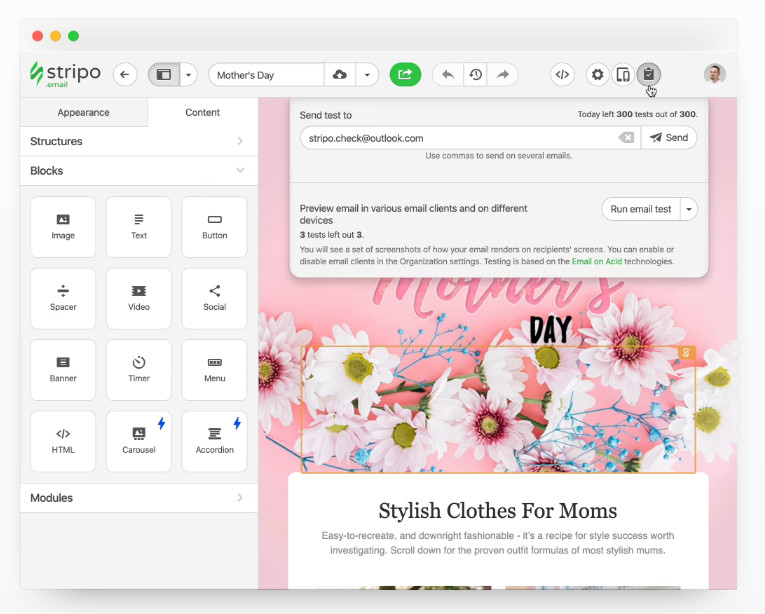Open the layout view dropdown arrow

coord(188,74)
